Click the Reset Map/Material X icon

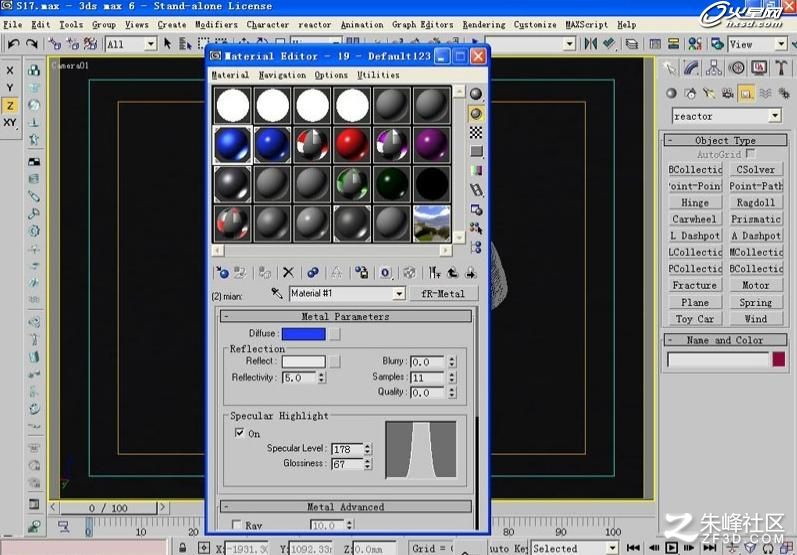point(288,273)
